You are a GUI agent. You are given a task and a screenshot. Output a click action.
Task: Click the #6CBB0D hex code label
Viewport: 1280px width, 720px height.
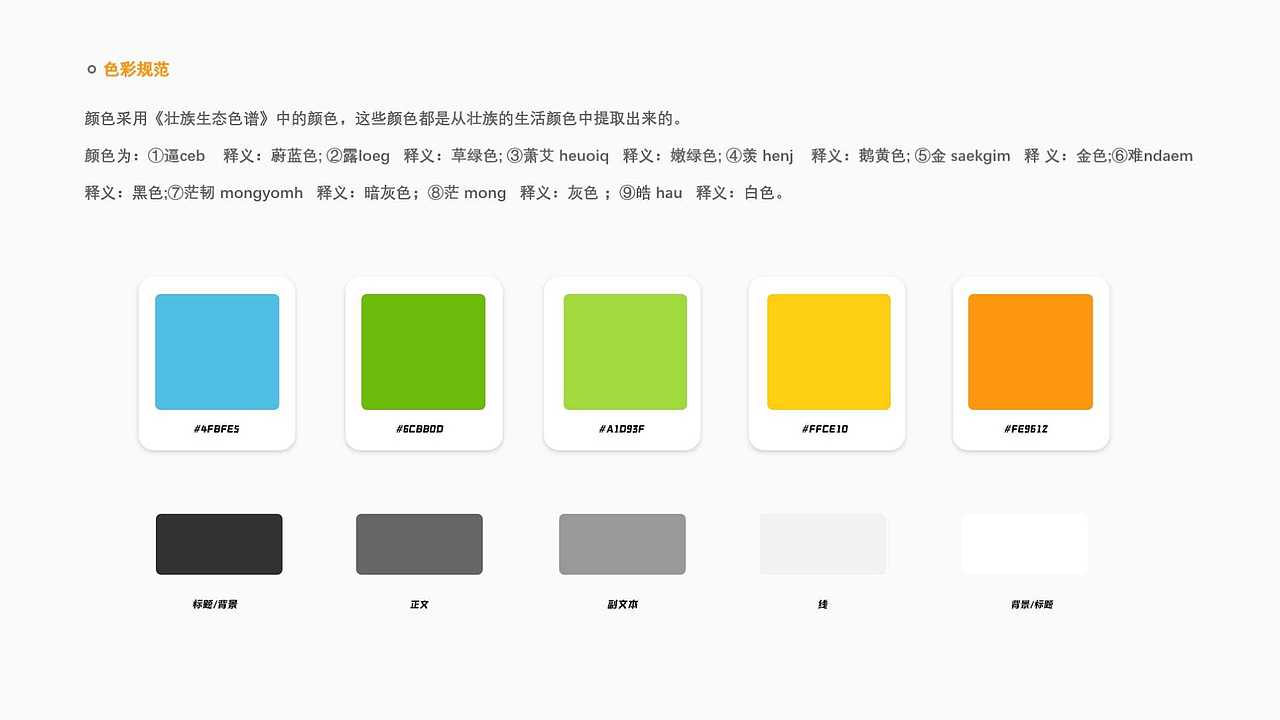tap(422, 429)
